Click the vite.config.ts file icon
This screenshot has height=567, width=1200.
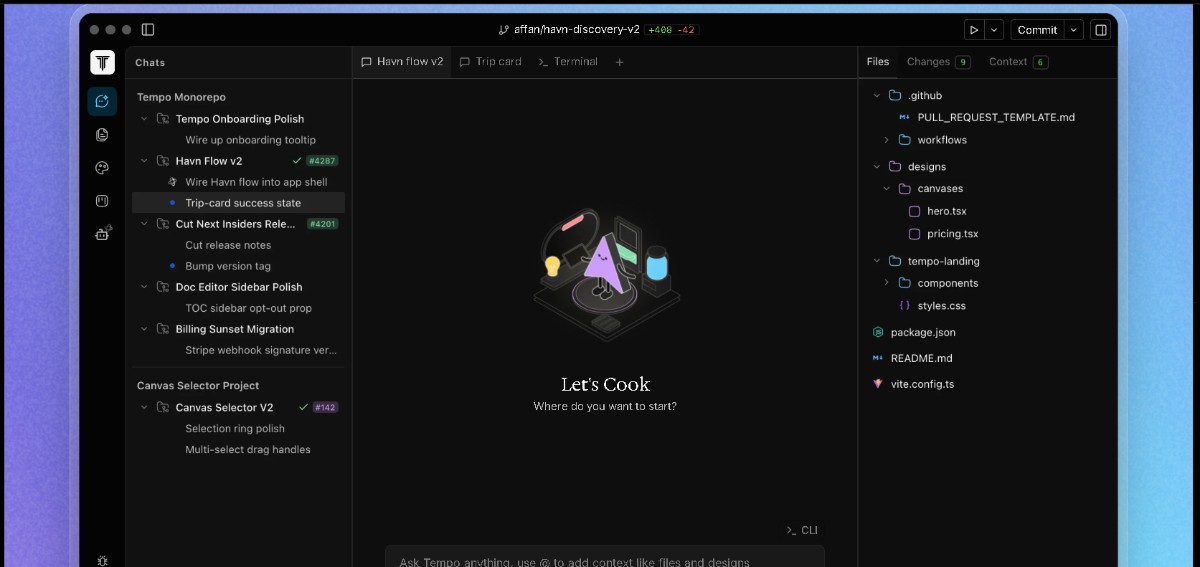pos(878,384)
